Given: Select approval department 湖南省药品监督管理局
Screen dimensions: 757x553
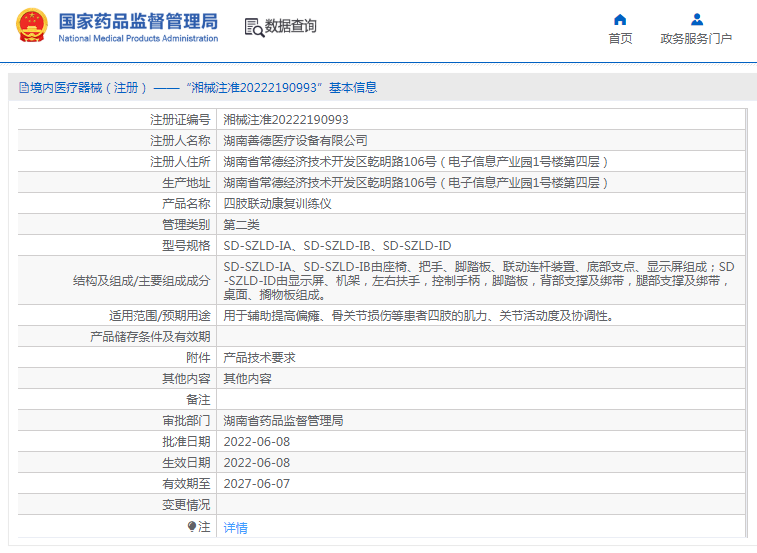Looking at the screenshot, I should tap(283, 421).
